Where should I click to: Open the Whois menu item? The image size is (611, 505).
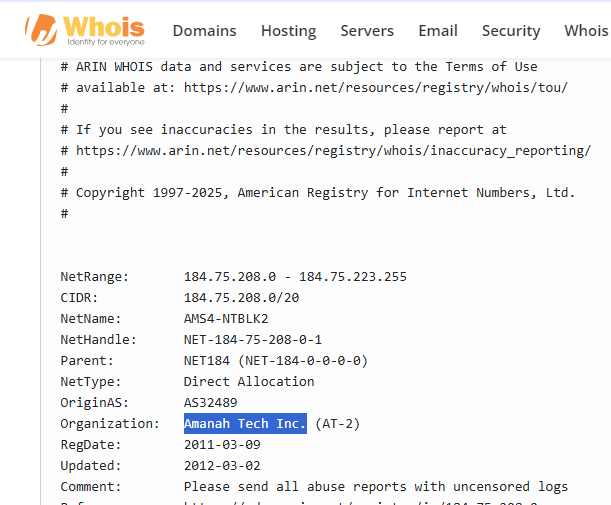click(586, 31)
